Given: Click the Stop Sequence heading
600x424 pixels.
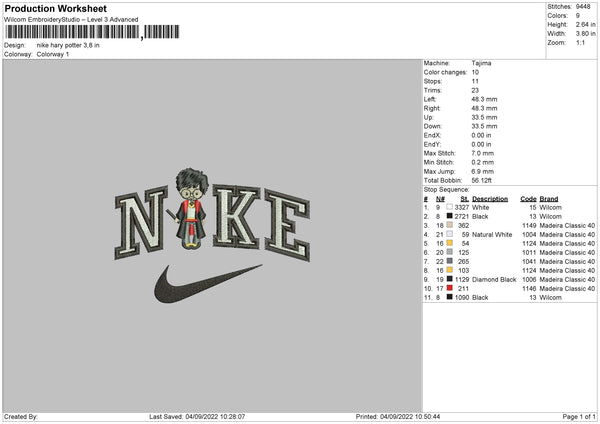Looking at the screenshot, I should (x=446, y=189).
